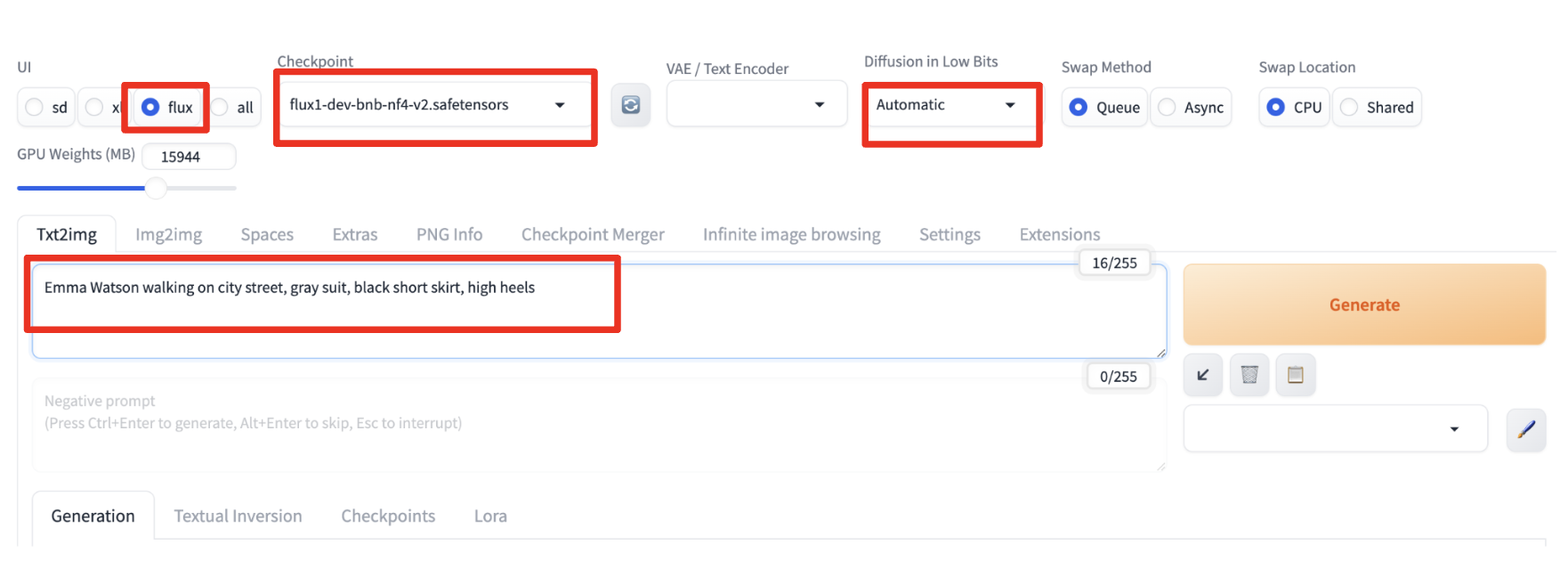The image size is (1568, 577).
Task: Go to the Extensions tab
Action: [1059, 234]
